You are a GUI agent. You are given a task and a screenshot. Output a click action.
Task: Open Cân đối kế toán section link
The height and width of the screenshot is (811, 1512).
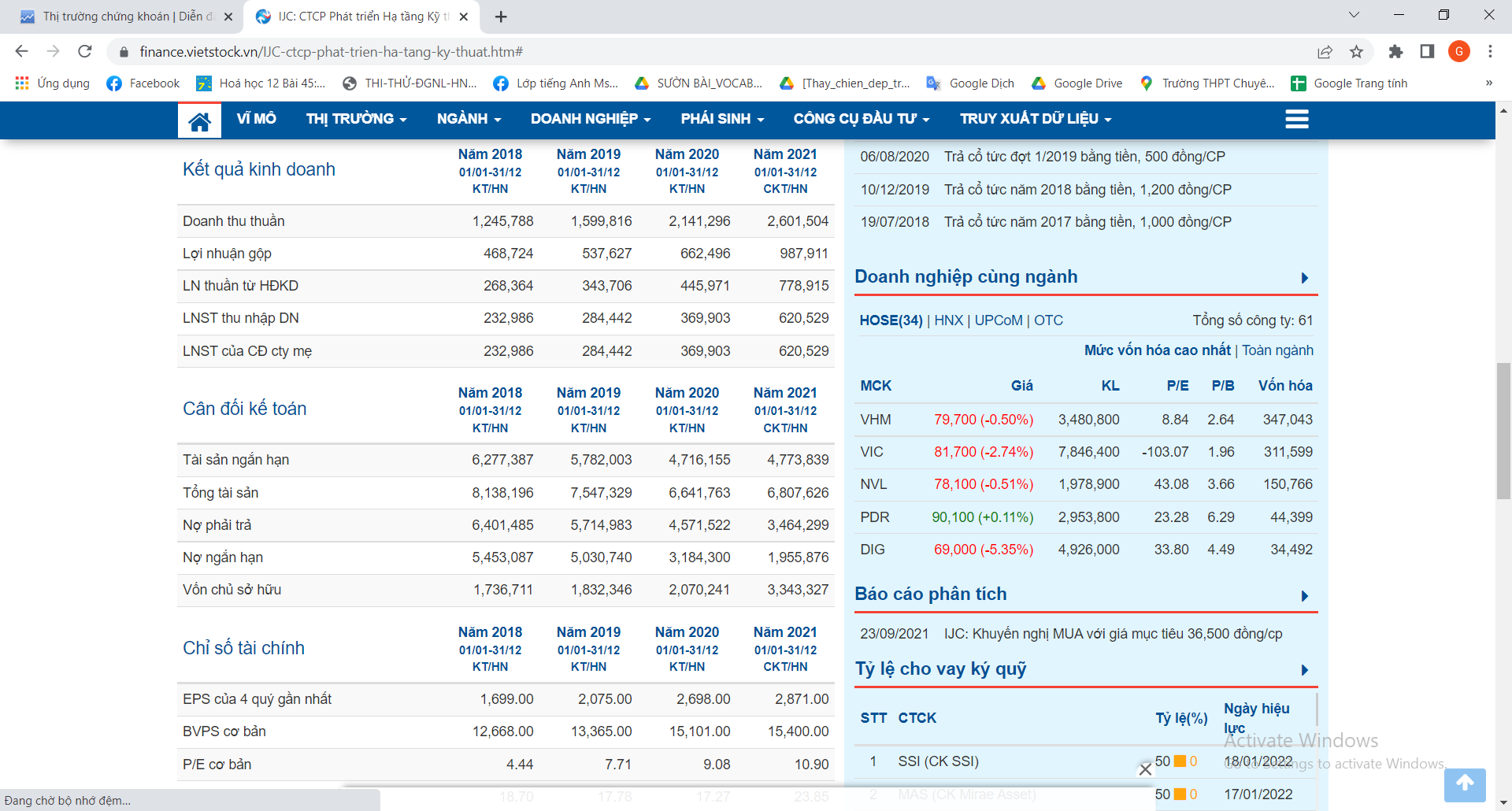click(245, 409)
